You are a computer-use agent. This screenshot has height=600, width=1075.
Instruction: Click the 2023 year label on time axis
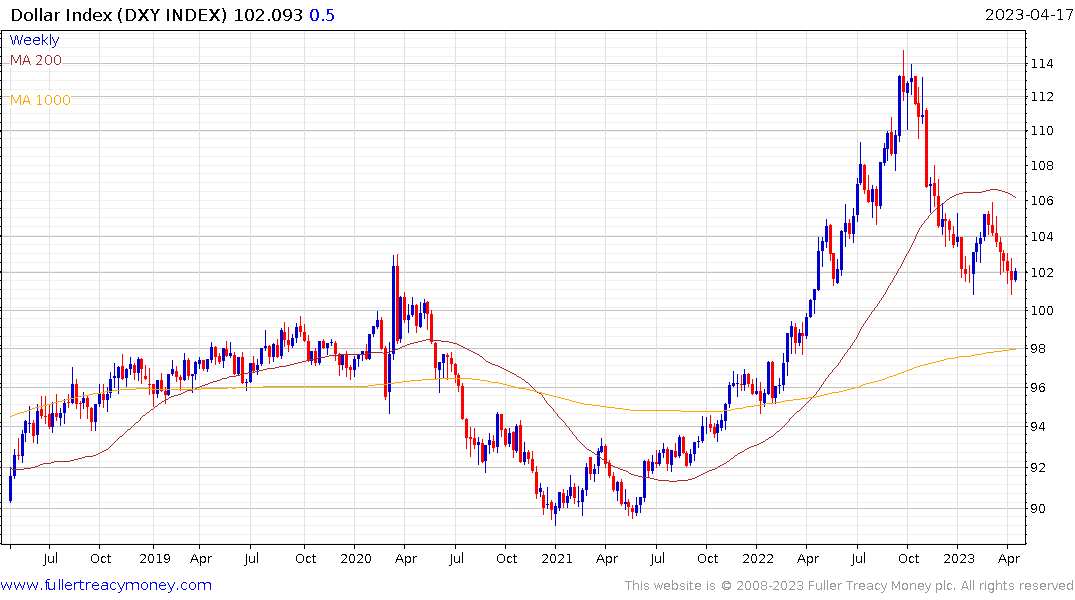pos(958,558)
